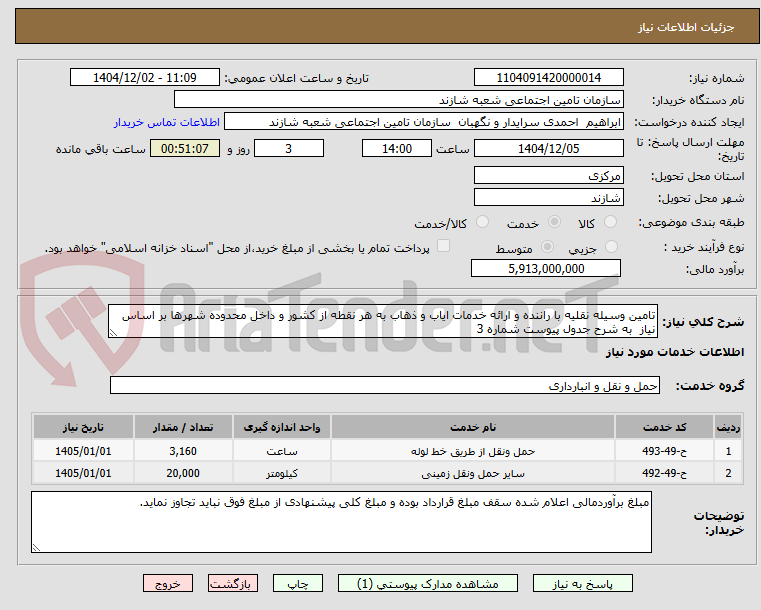Select the خدمت radio button
The image size is (761, 610).
554,222
